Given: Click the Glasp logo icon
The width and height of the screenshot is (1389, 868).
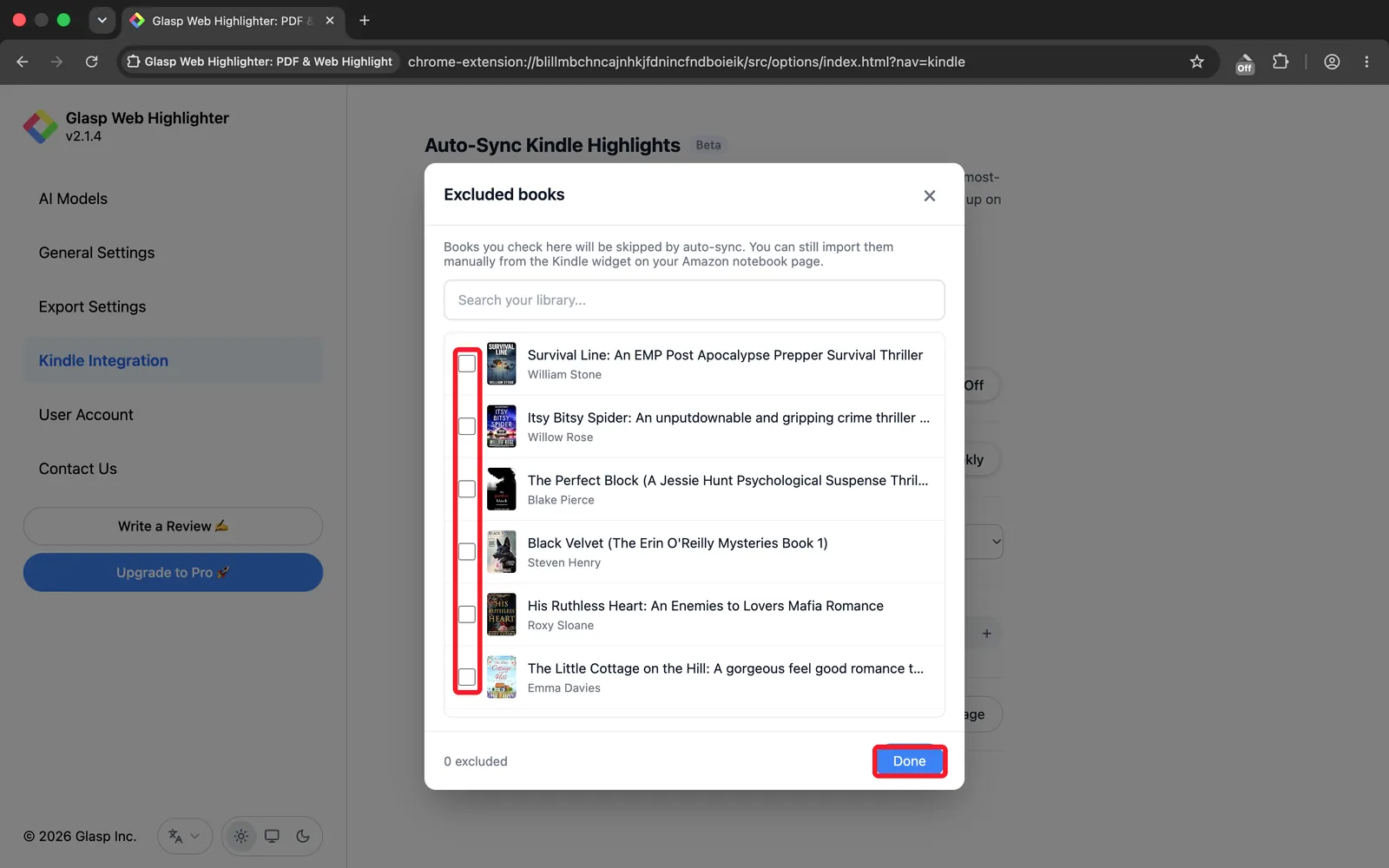Looking at the screenshot, I should pos(40,127).
